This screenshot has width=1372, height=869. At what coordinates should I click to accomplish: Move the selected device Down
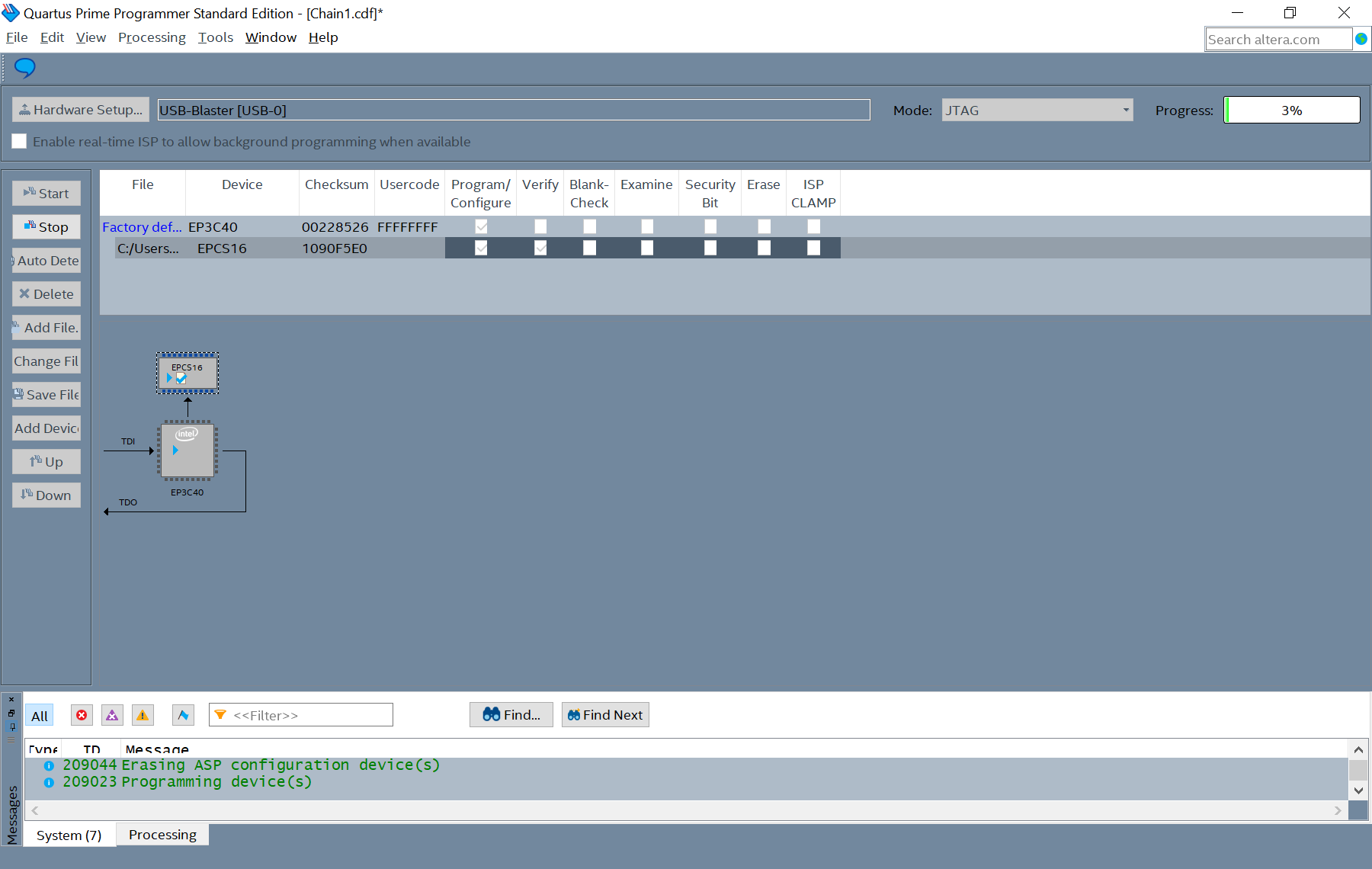click(46, 495)
